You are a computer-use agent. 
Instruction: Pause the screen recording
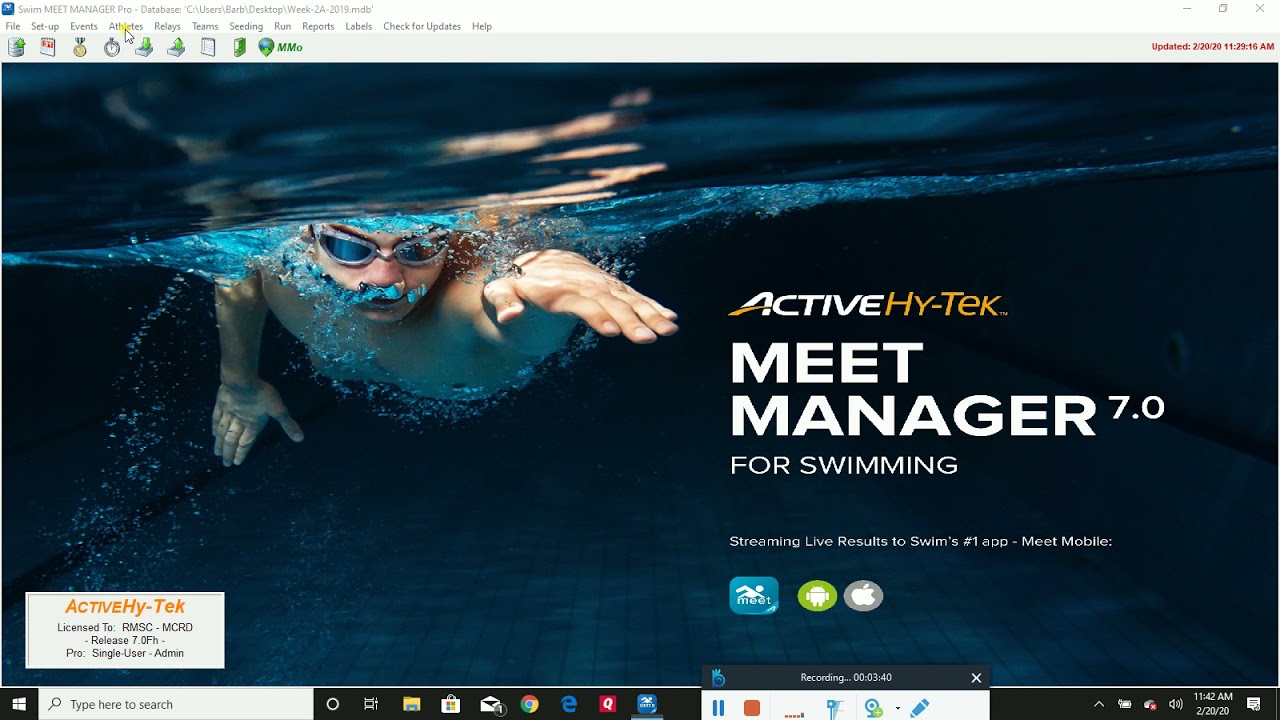718,708
